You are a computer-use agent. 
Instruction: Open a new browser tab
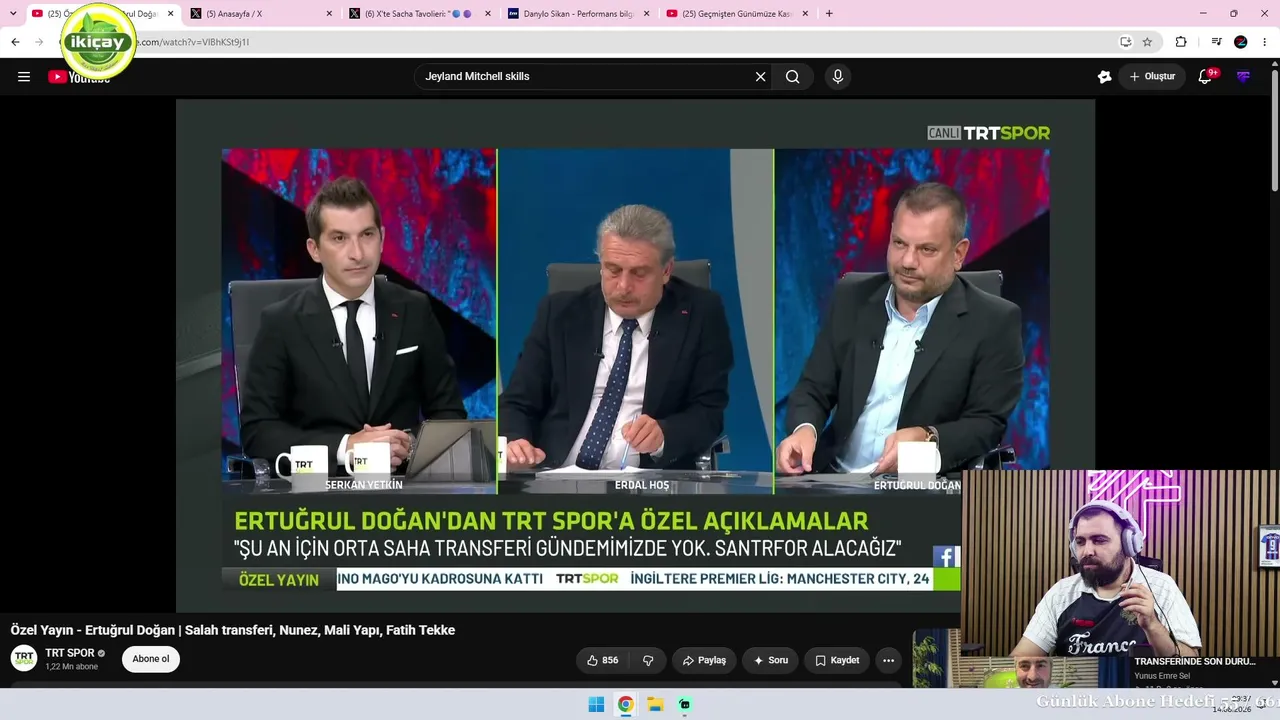(x=829, y=14)
